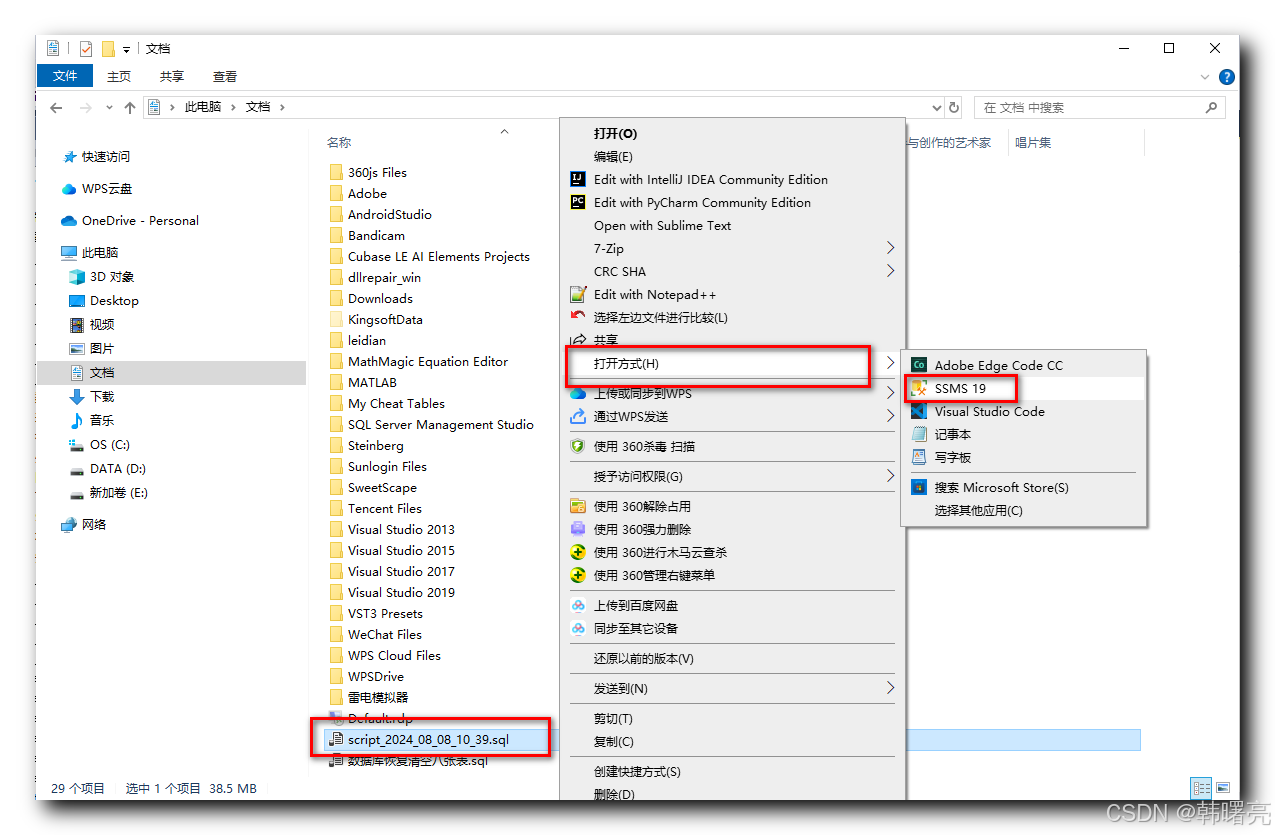Select DATA (D:) drive in navigation pane
Viewport: 1275px width, 835px height.
119,469
